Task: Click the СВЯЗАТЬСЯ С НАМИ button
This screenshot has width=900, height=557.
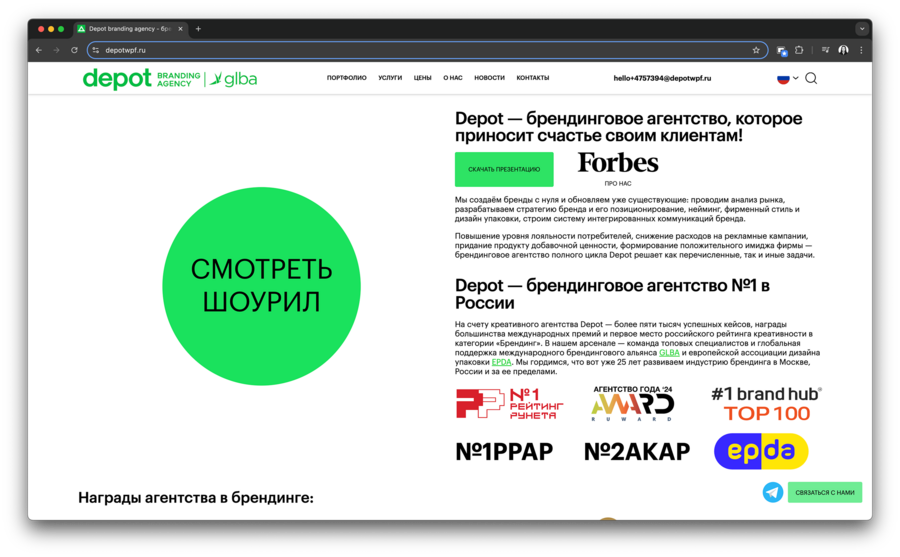Action: (x=824, y=492)
